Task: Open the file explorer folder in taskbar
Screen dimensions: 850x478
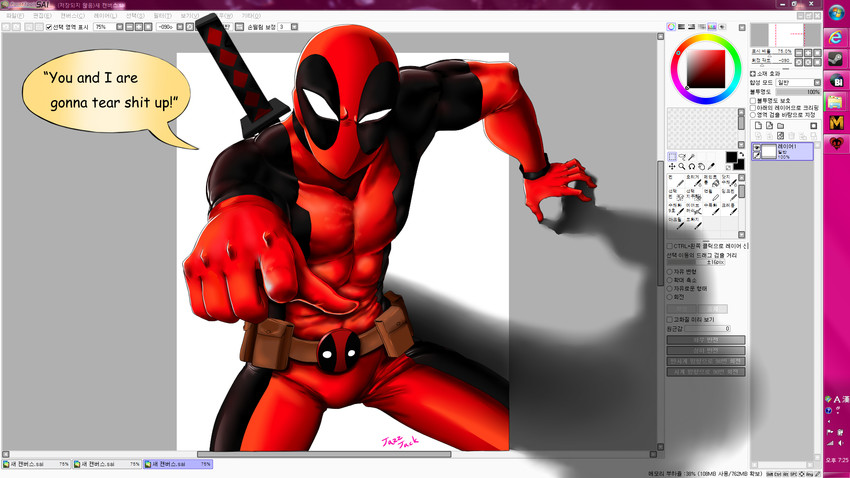Action: 836,101
